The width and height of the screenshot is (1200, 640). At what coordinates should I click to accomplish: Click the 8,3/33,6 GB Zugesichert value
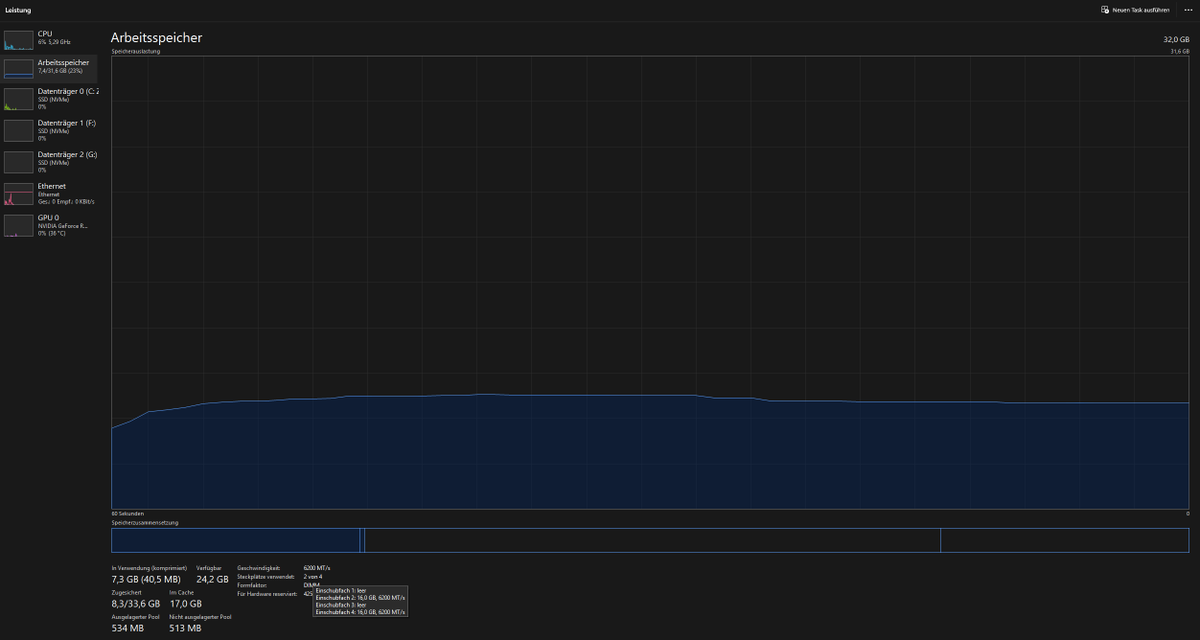135,604
